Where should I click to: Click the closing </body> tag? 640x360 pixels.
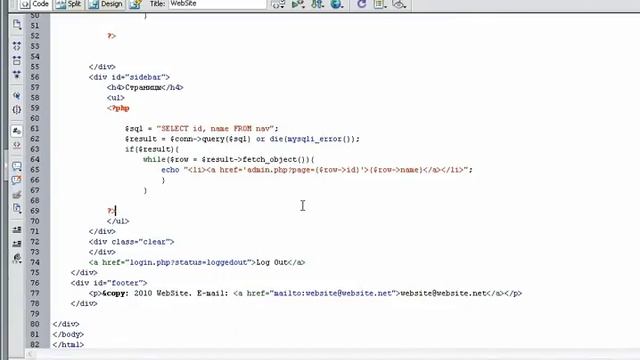(x=68, y=334)
